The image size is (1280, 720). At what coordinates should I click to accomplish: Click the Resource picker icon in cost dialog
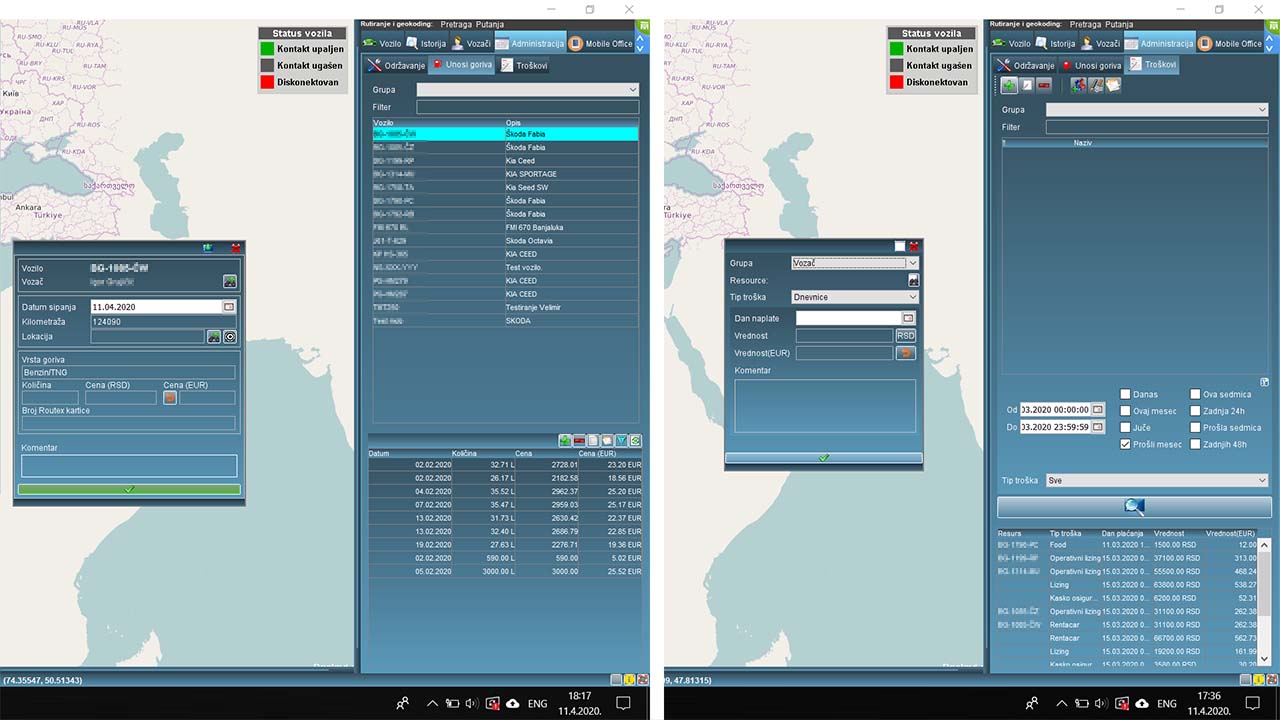click(x=912, y=281)
